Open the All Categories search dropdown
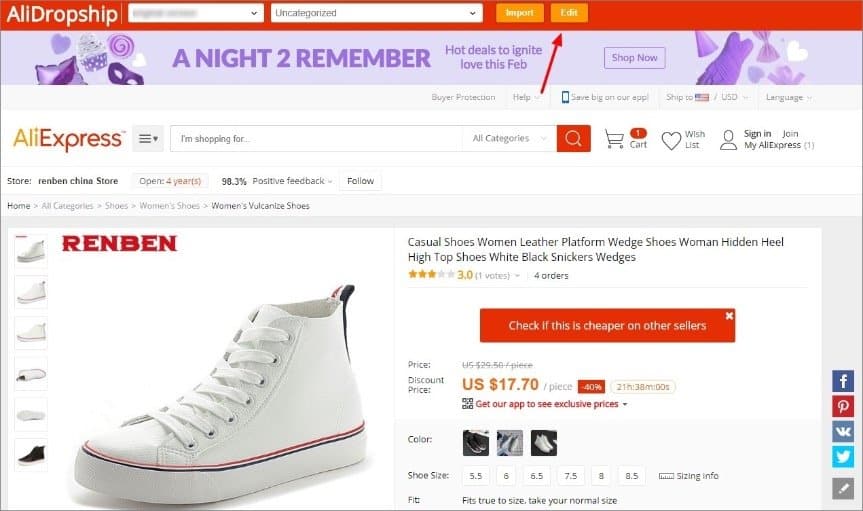This screenshot has width=863, height=511. click(511, 139)
